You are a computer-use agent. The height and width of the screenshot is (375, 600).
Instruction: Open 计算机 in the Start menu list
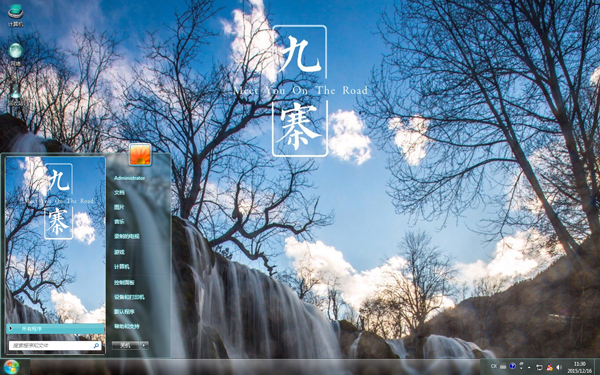[122, 266]
